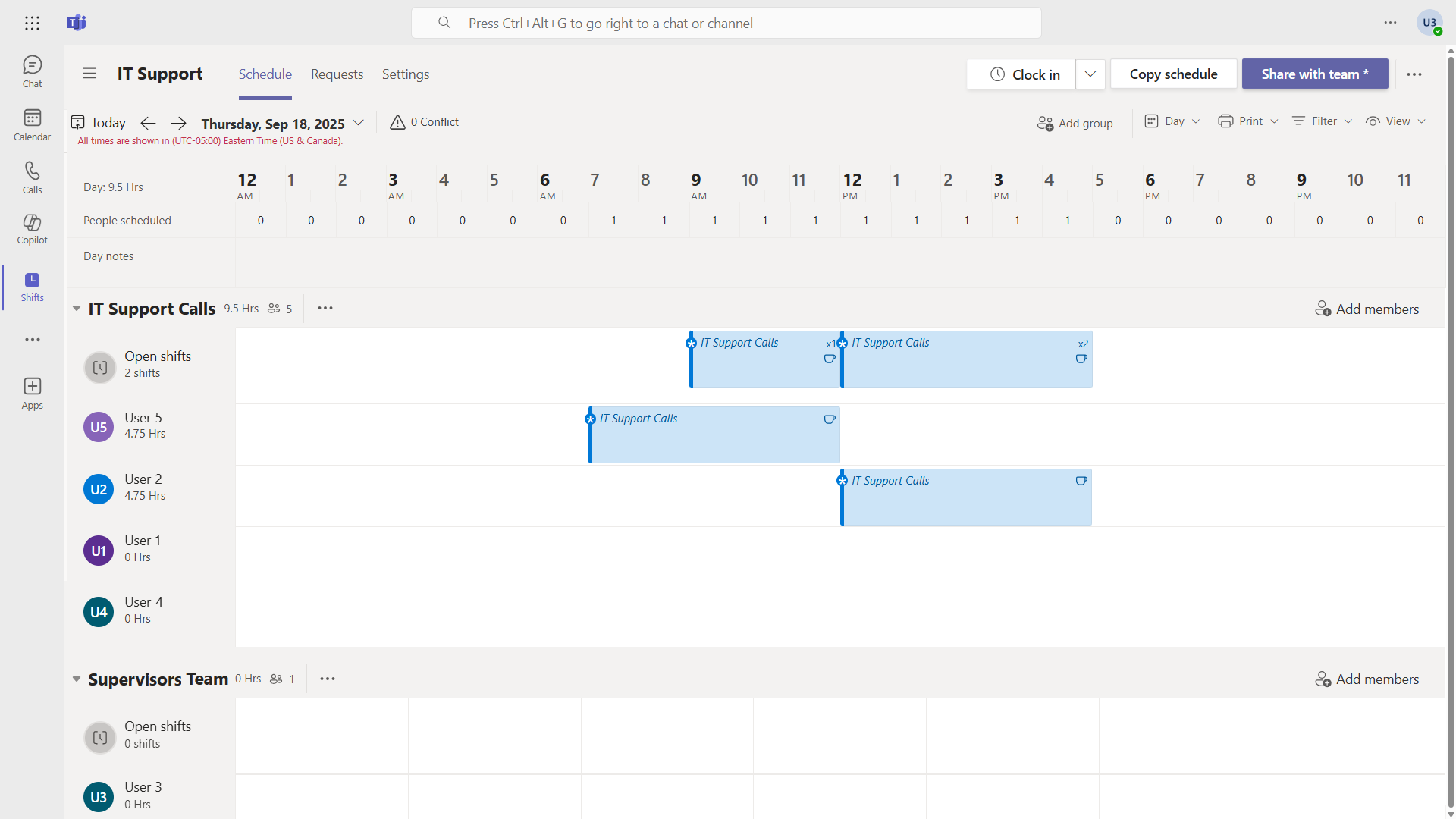Toggle the hamburger navigation menu
Image resolution: width=1456 pixels, height=819 pixels.
(x=89, y=74)
